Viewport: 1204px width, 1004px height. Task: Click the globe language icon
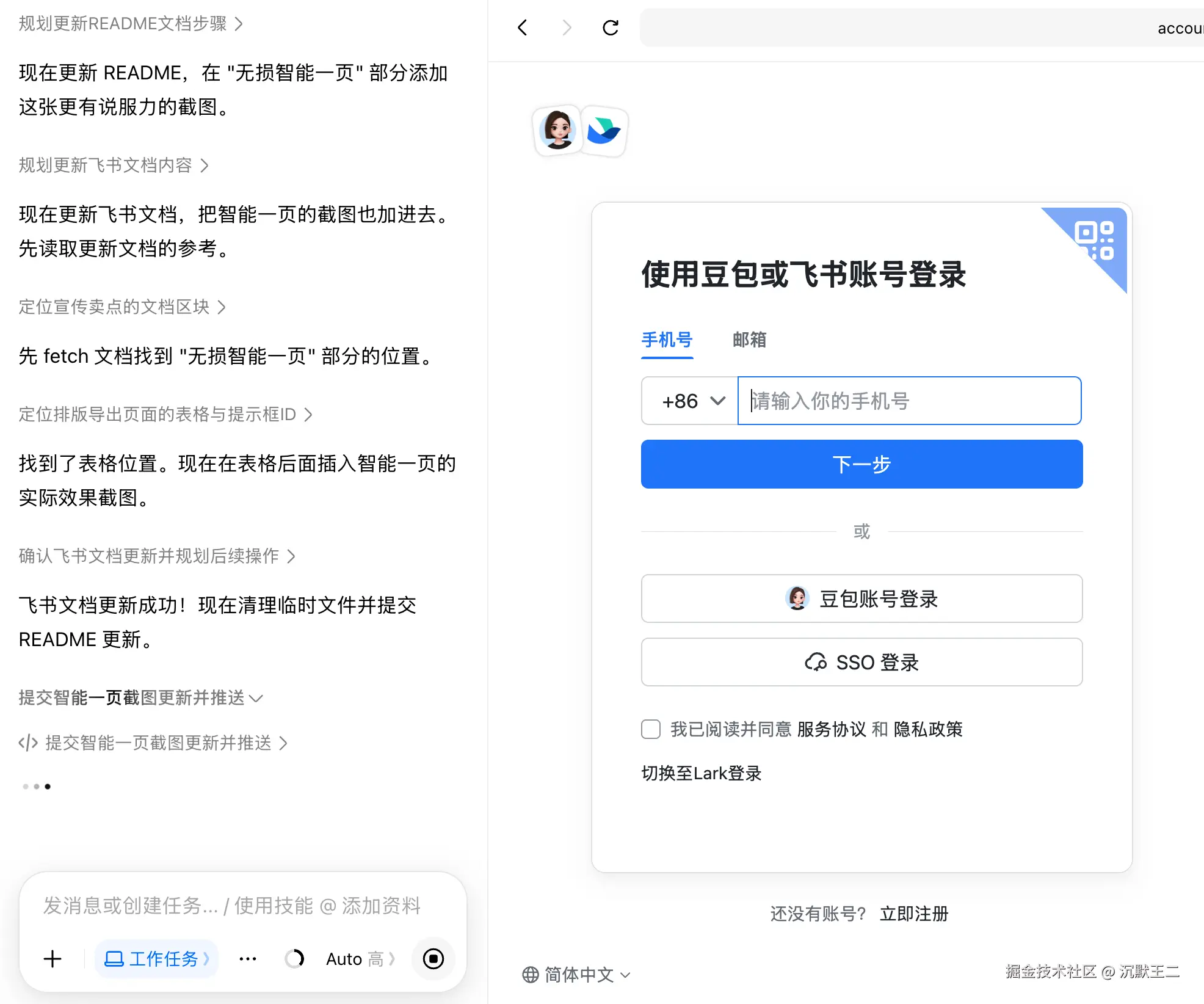[531, 975]
